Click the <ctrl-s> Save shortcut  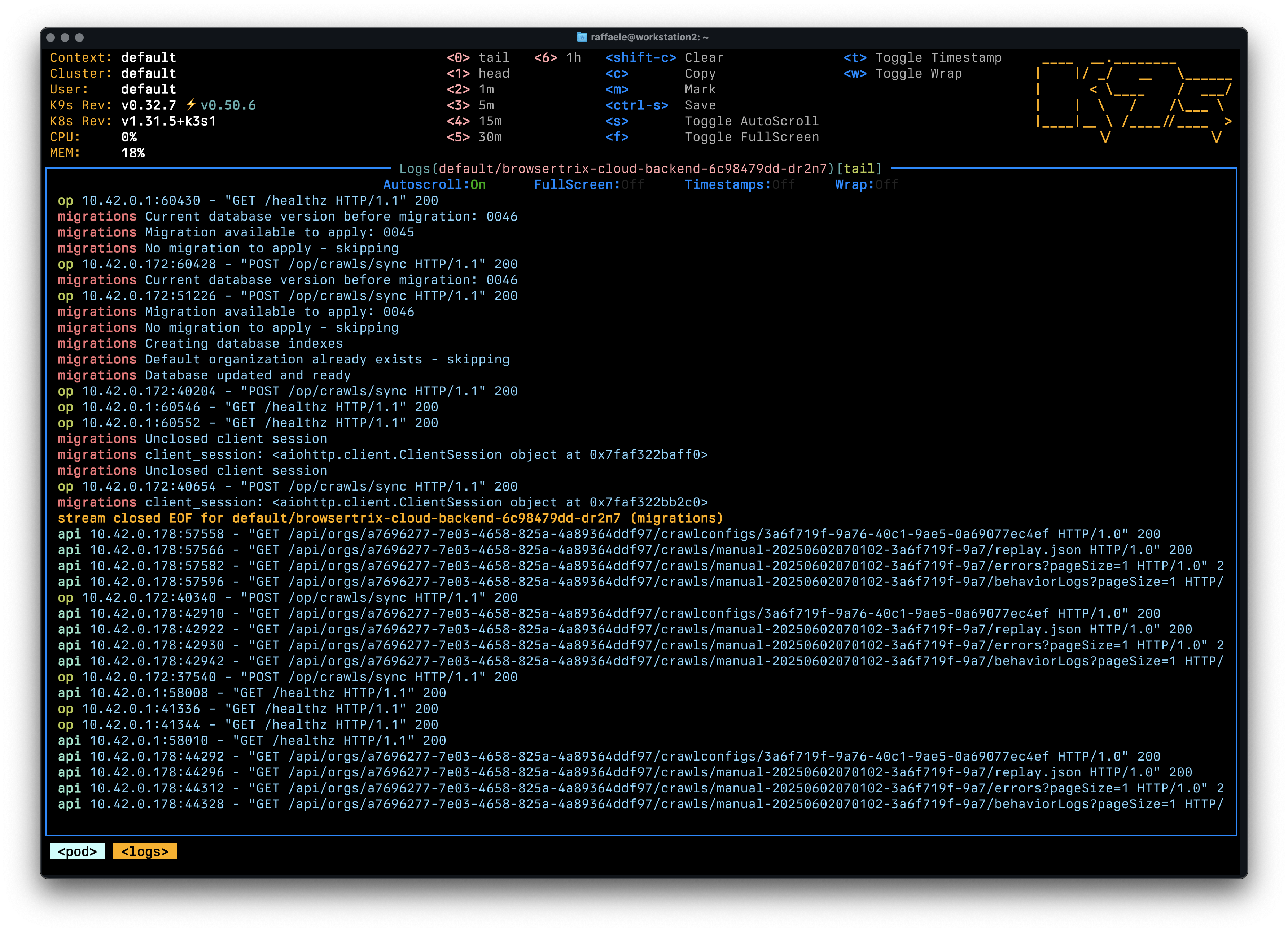[661, 105]
